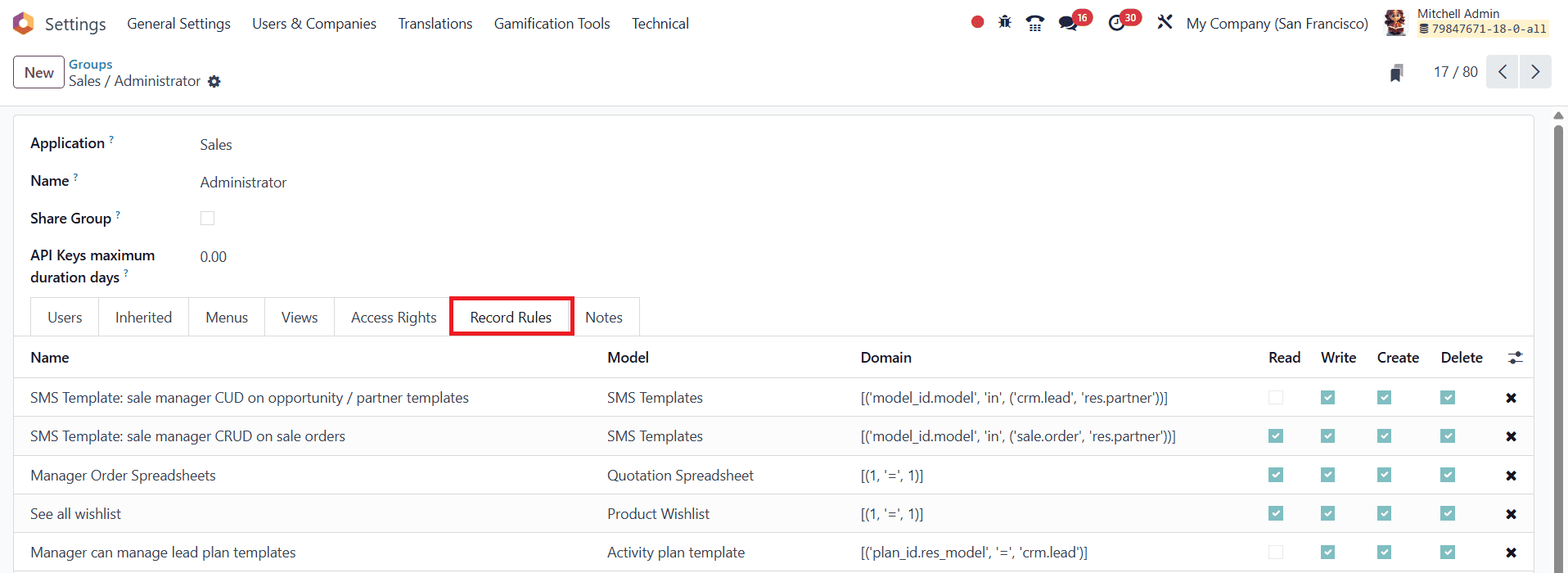Click the New button
Screen dimensions: 1568x573
pyautogui.click(x=38, y=72)
